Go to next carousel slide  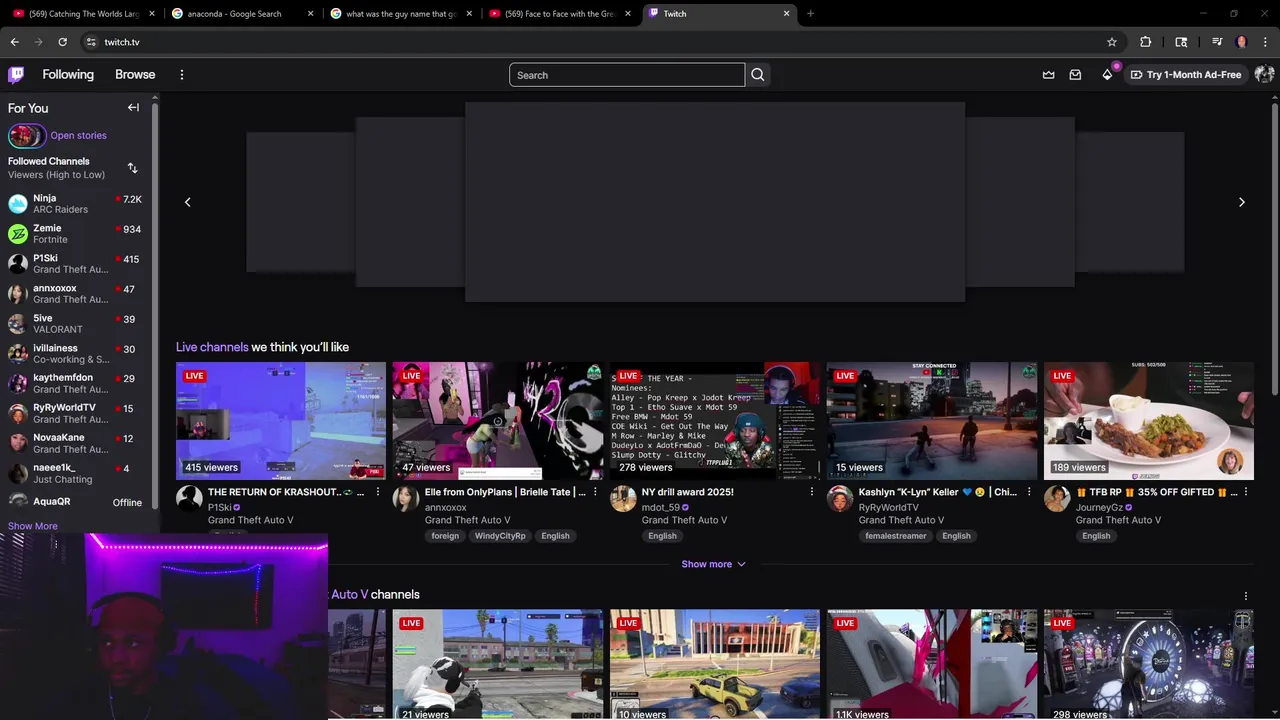coord(1241,202)
